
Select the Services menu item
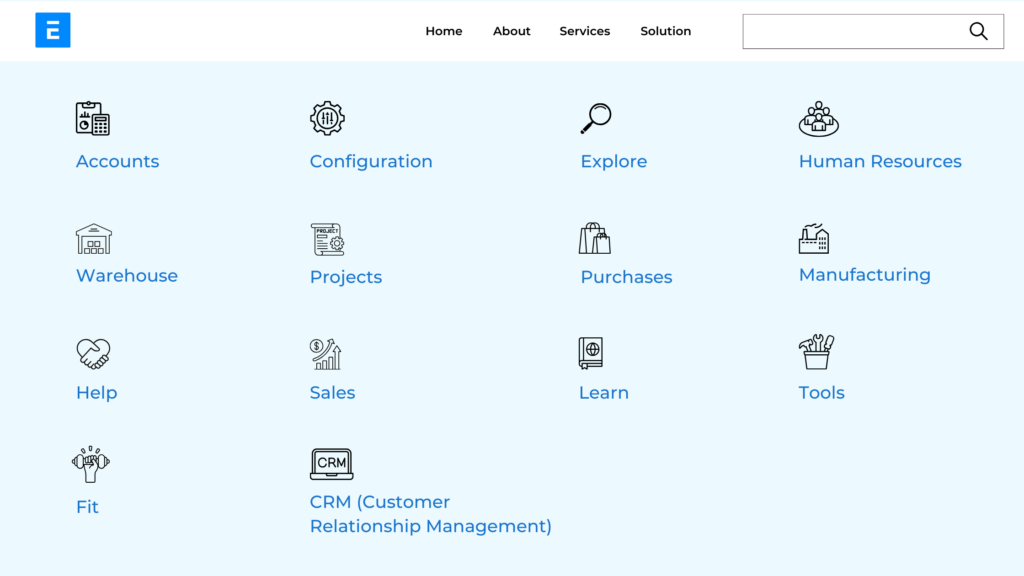coord(584,31)
